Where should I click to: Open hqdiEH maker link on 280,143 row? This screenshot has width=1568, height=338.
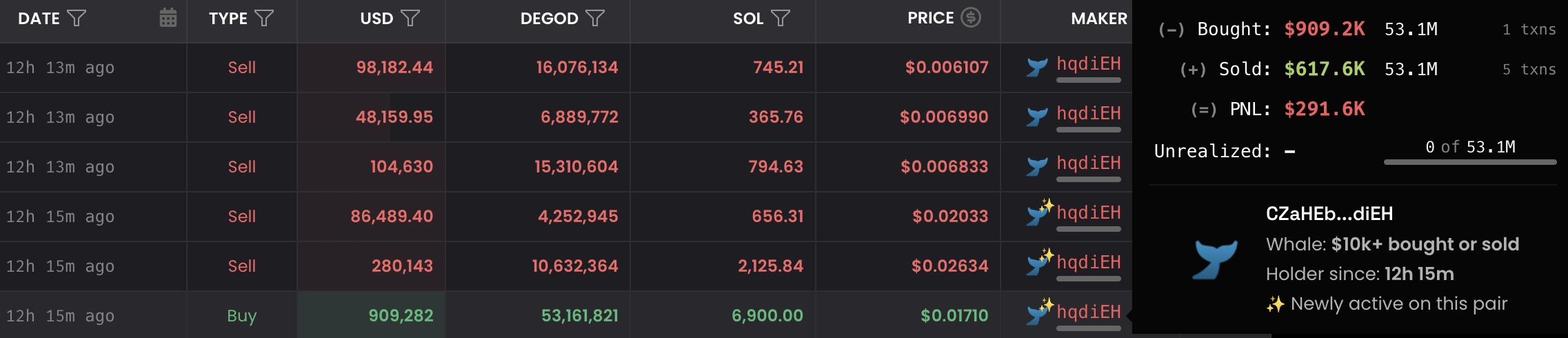(x=1089, y=263)
